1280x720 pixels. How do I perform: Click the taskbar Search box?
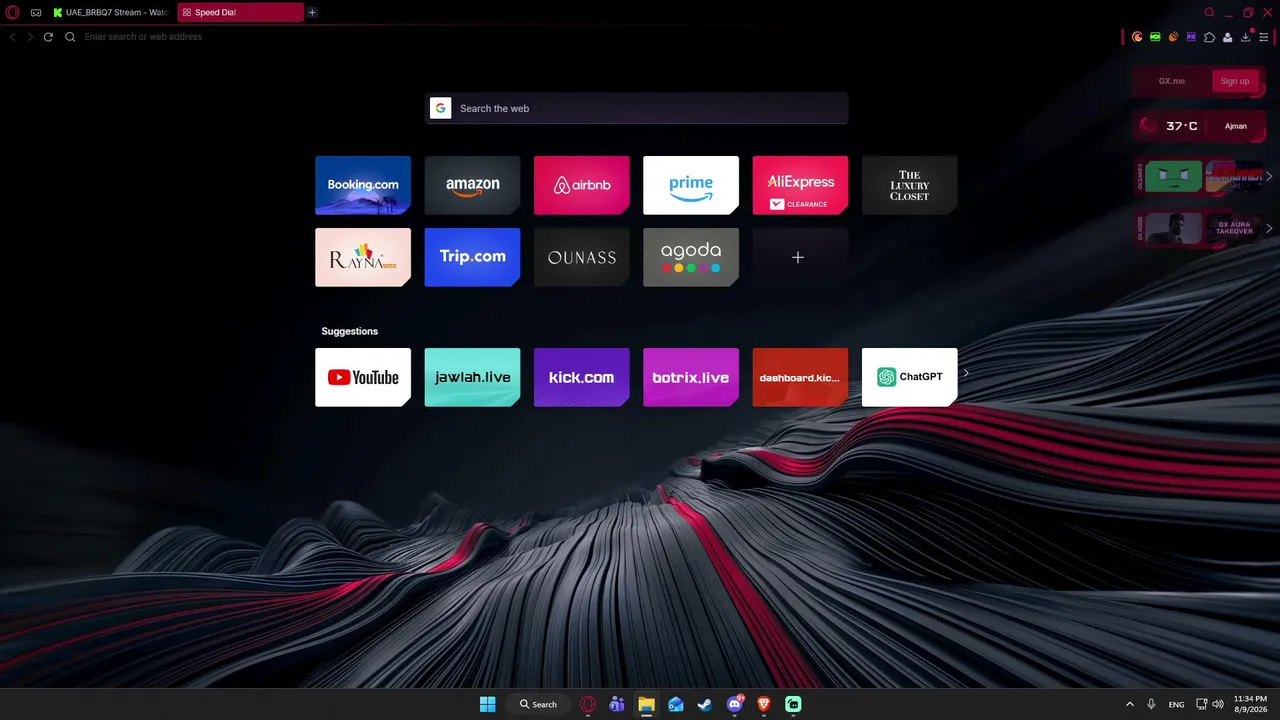point(538,704)
